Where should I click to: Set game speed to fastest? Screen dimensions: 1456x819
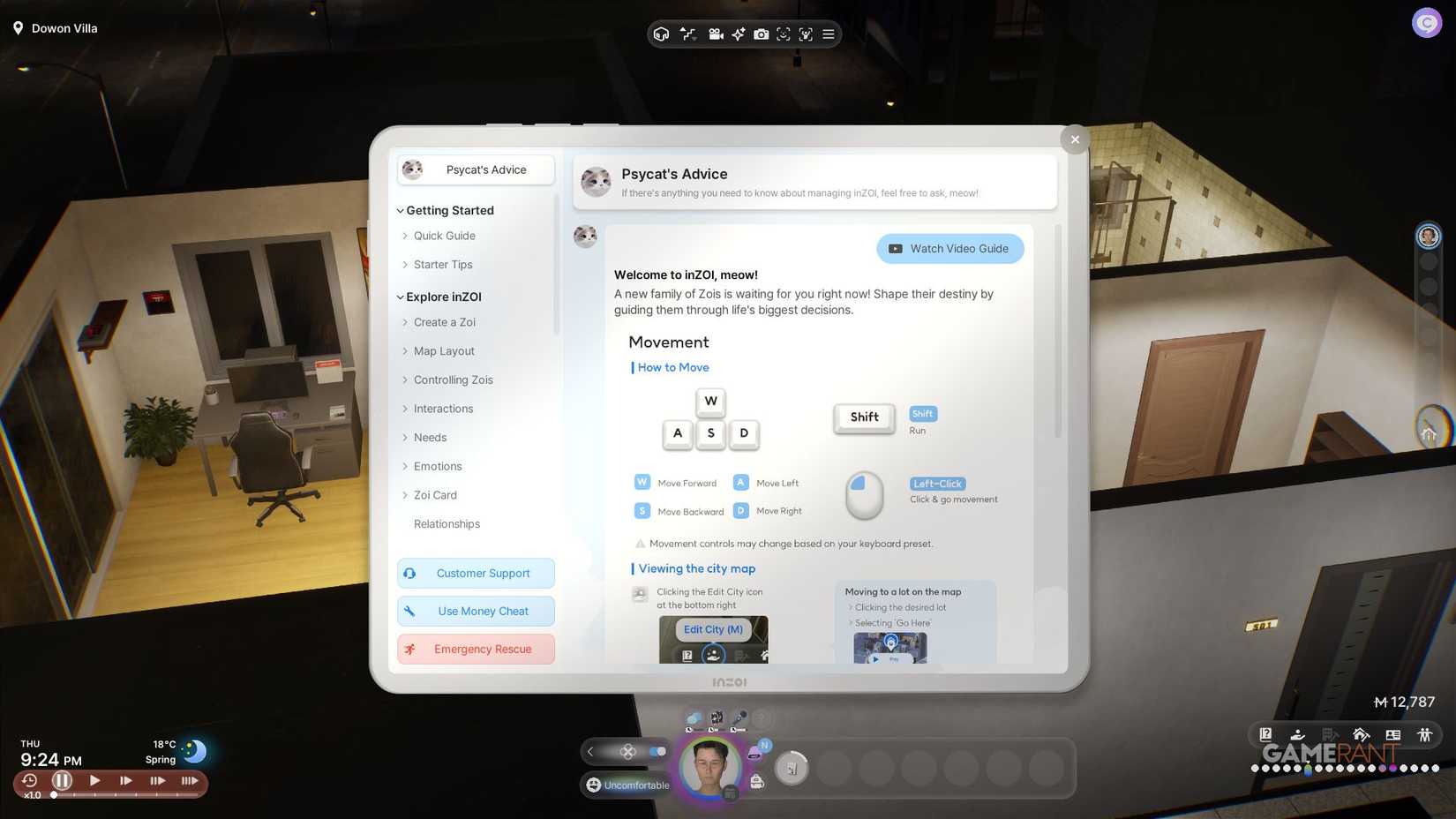click(x=190, y=780)
